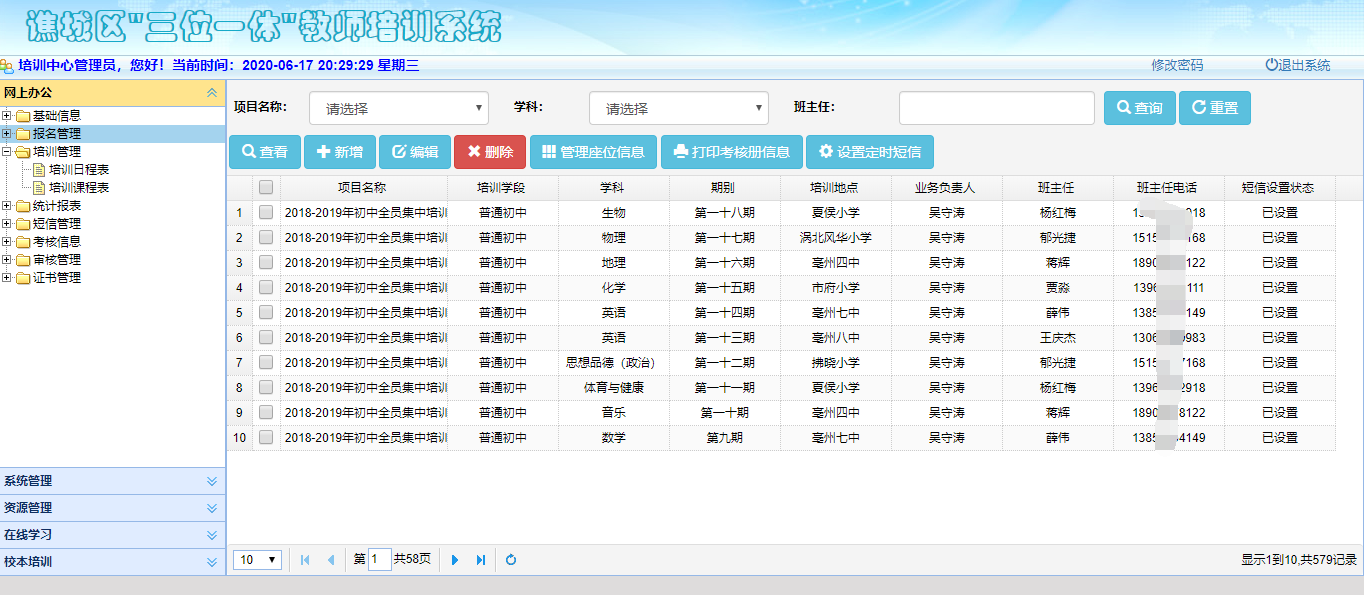This screenshot has width=1364, height=595.
Task: Open 设置定时短信 scheduled SMS settings
Action: (869, 152)
